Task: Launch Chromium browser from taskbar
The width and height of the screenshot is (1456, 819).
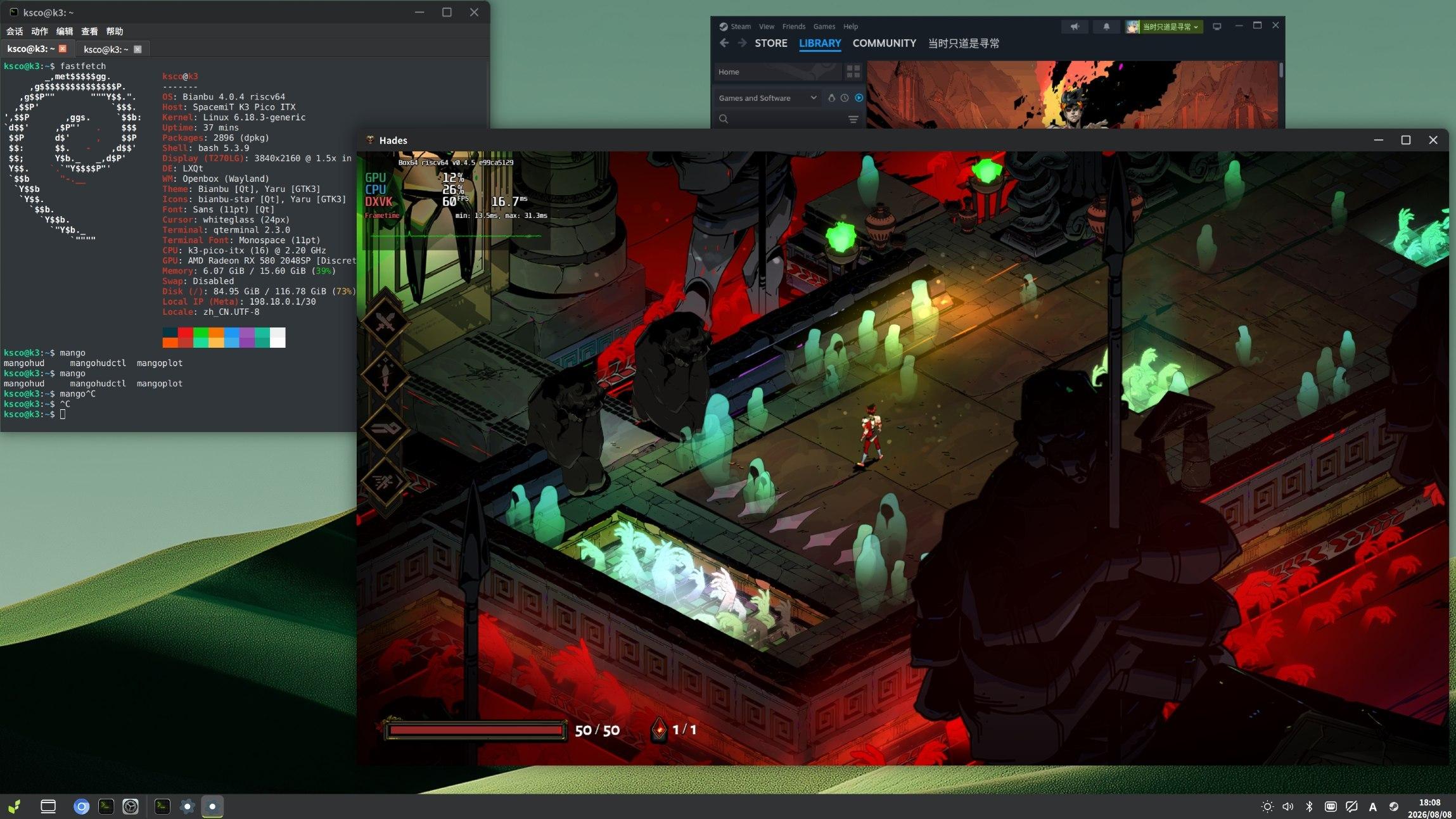Action: point(81,806)
